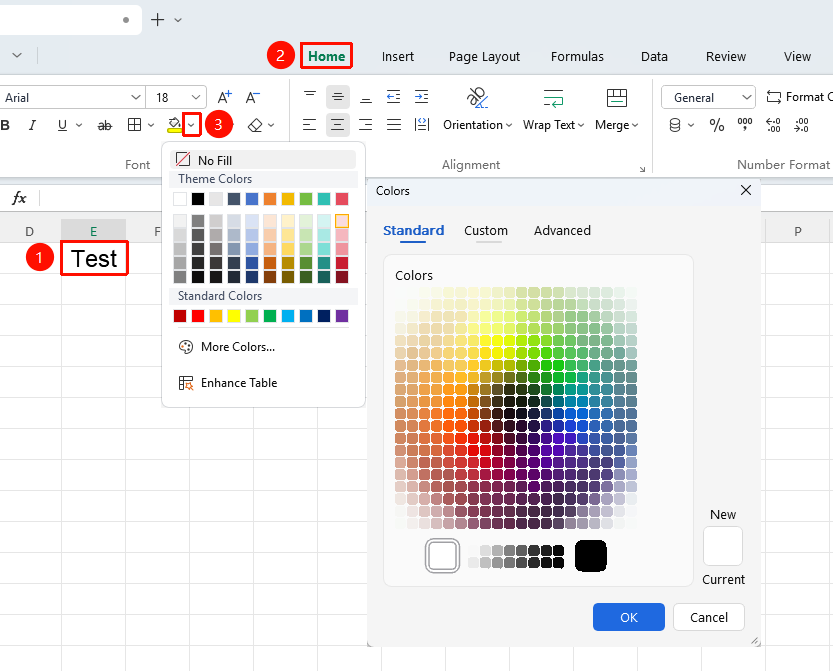Align text to the left
The height and width of the screenshot is (671, 833).
click(x=309, y=125)
